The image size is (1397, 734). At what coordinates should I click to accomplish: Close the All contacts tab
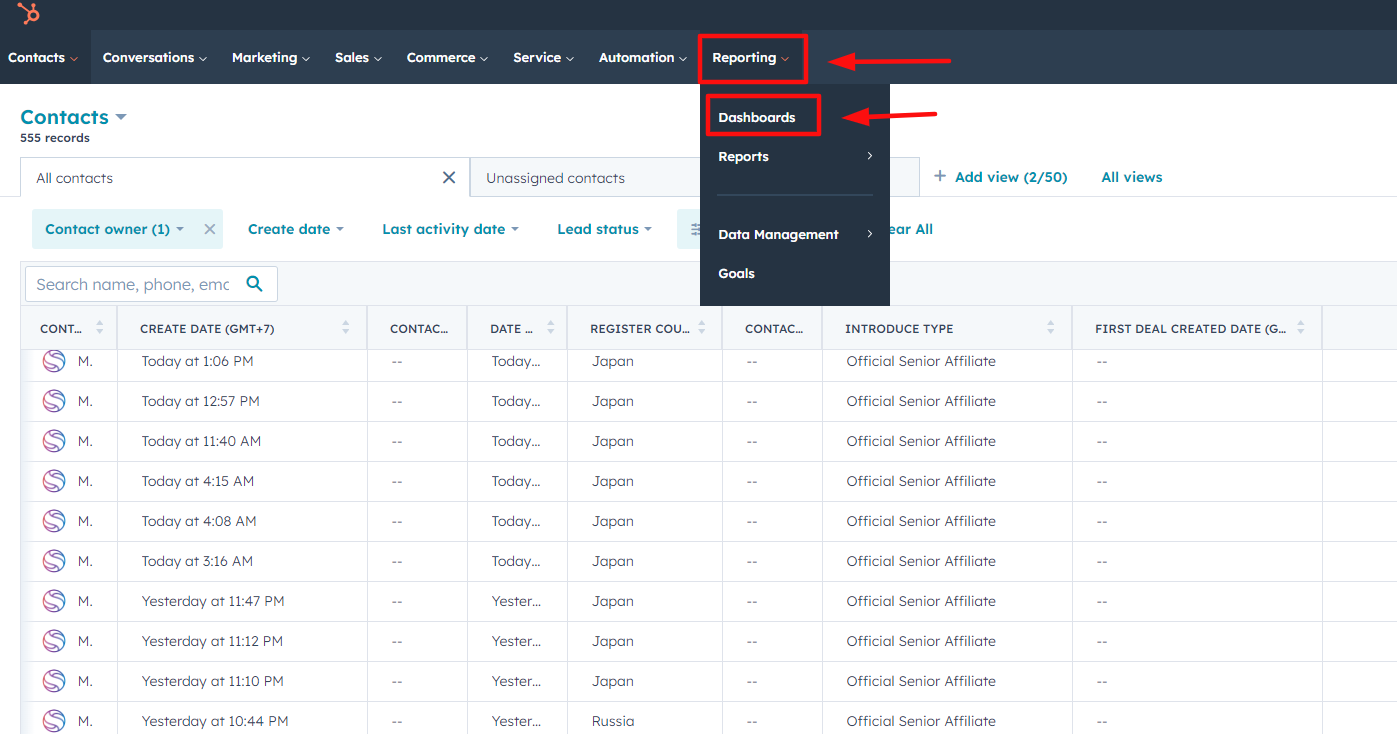[x=449, y=178]
